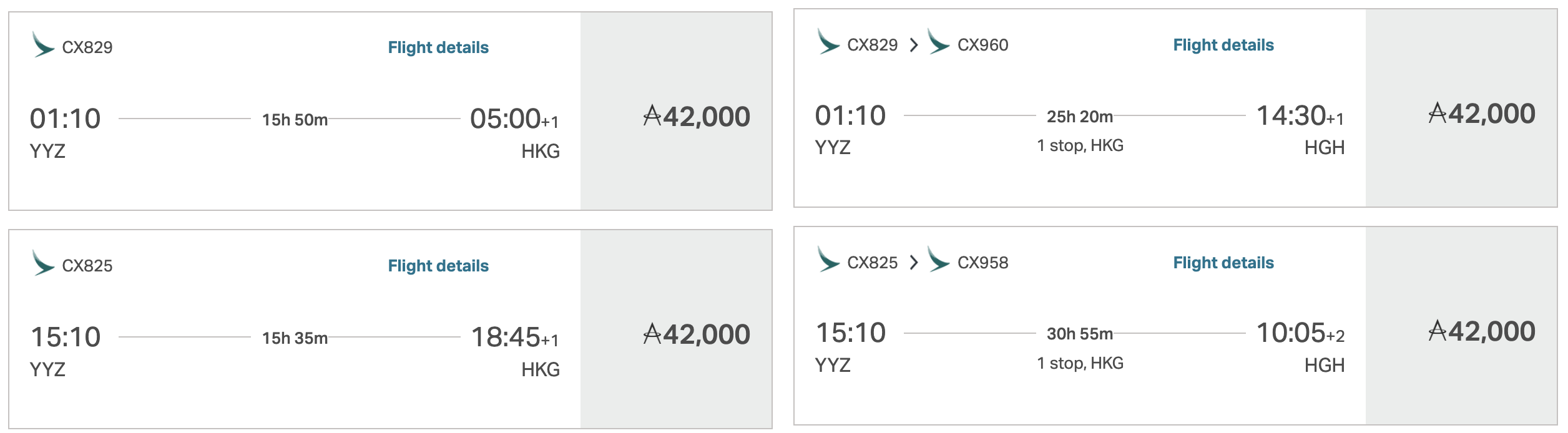
Task: Show Flight details for the 30h 55m itinerary
Action: pos(1223,263)
